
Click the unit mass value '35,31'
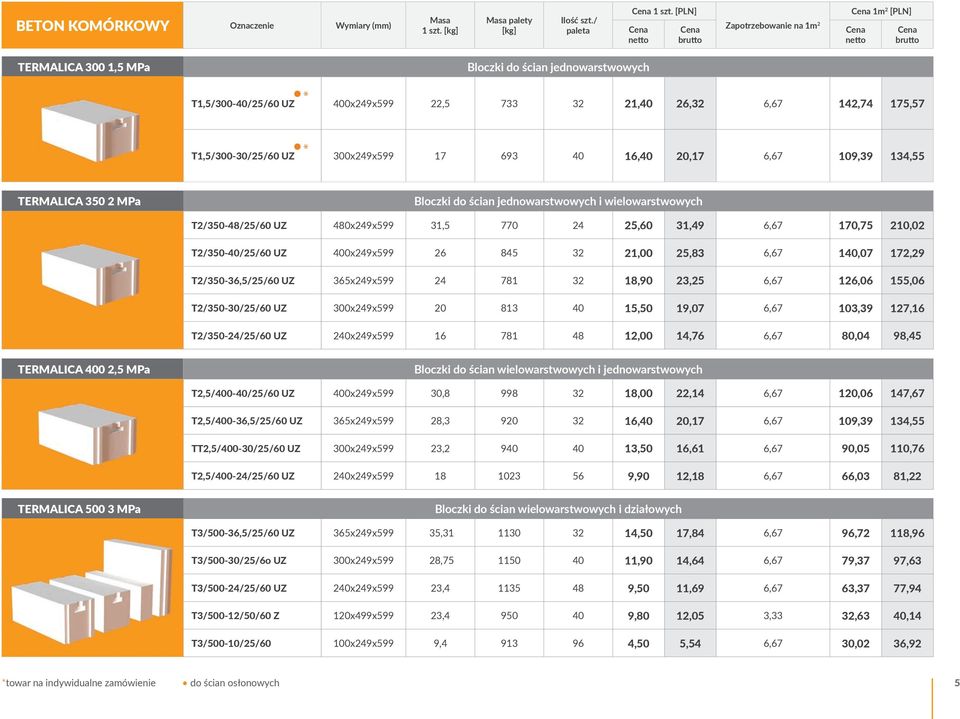[x=441, y=533]
